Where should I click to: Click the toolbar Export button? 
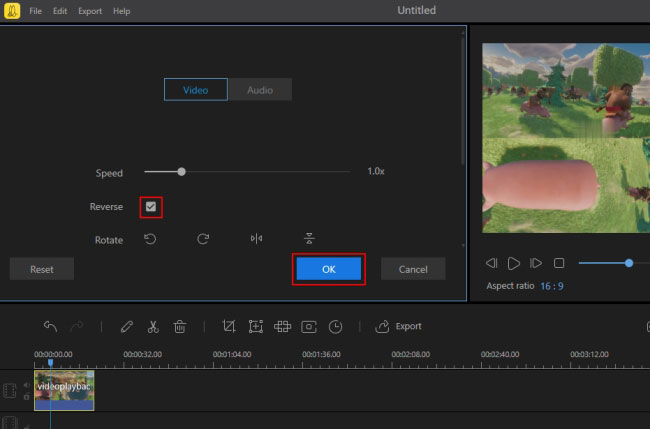click(x=398, y=327)
